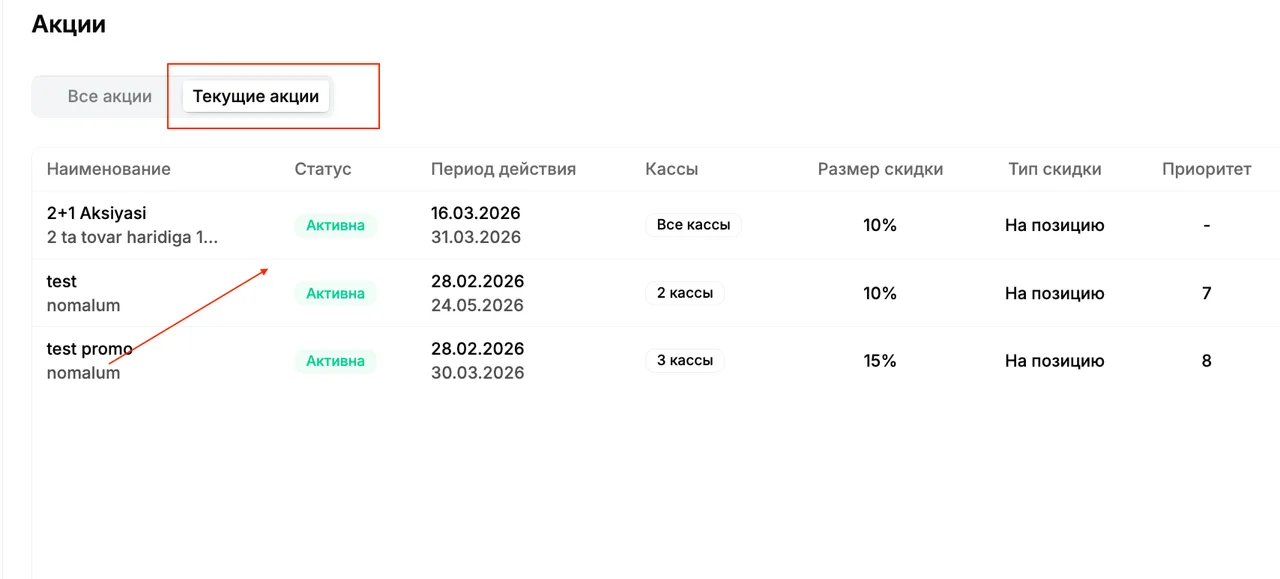Click the "Акции" page heading
This screenshot has width=1280, height=579.
point(69,24)
